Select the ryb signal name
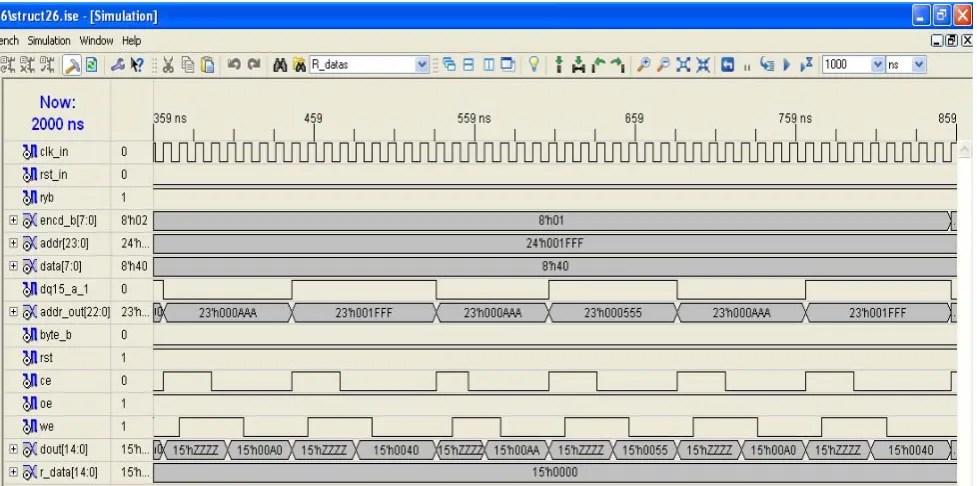The width and height of the screenshot is (977, 486). pyautogui.click(x=47, y=198)
